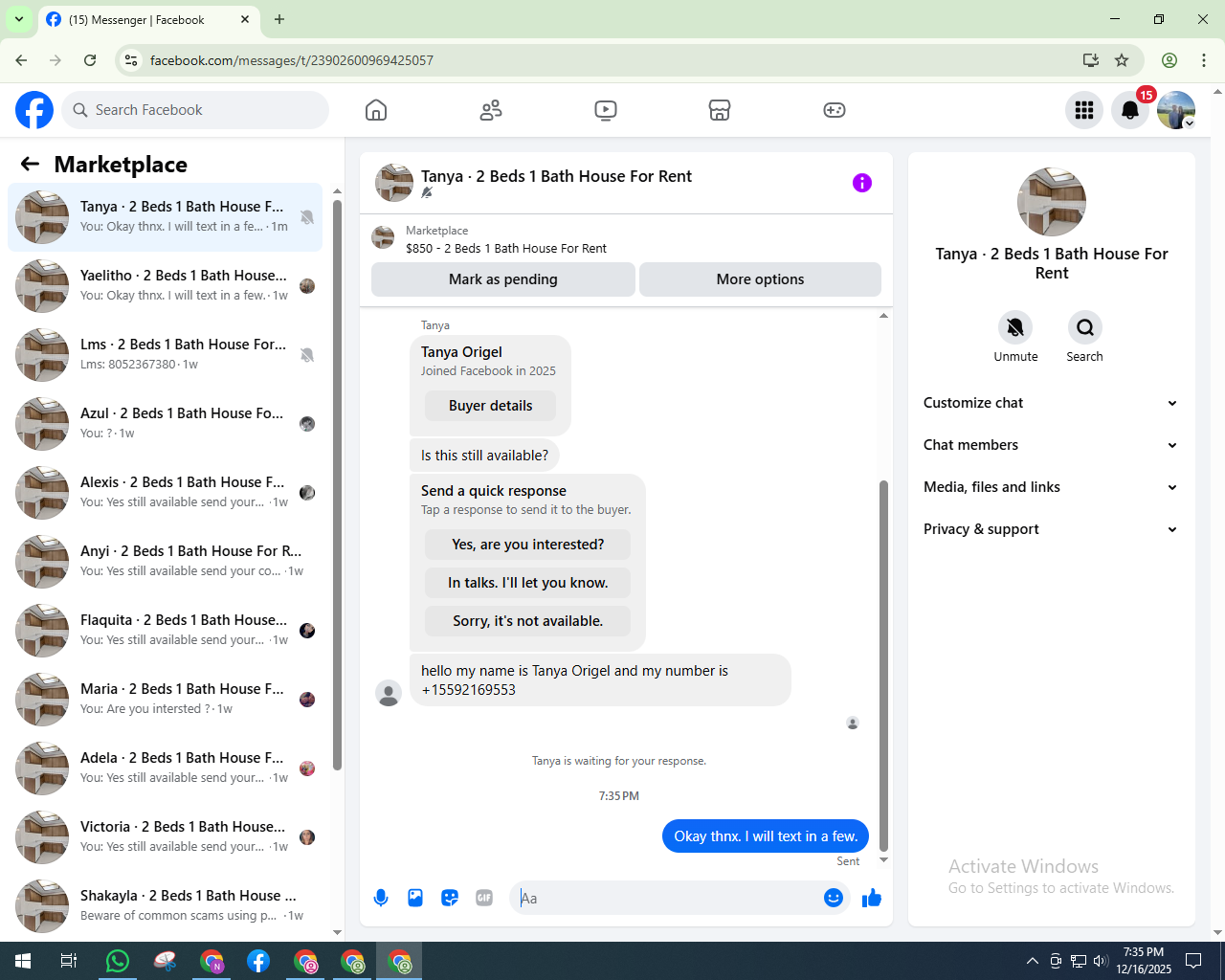This screenshot has width=1225, height=980.
Task: Click the conversation list scrollbar
Action: point(337,483)
